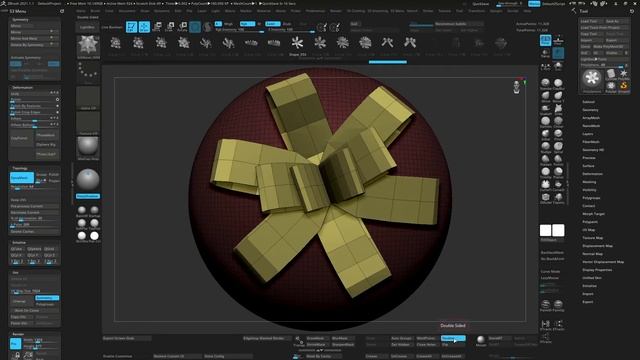The image size is (640, 360).
Task: Select the Standard brush icon
Action: [545, 84]
